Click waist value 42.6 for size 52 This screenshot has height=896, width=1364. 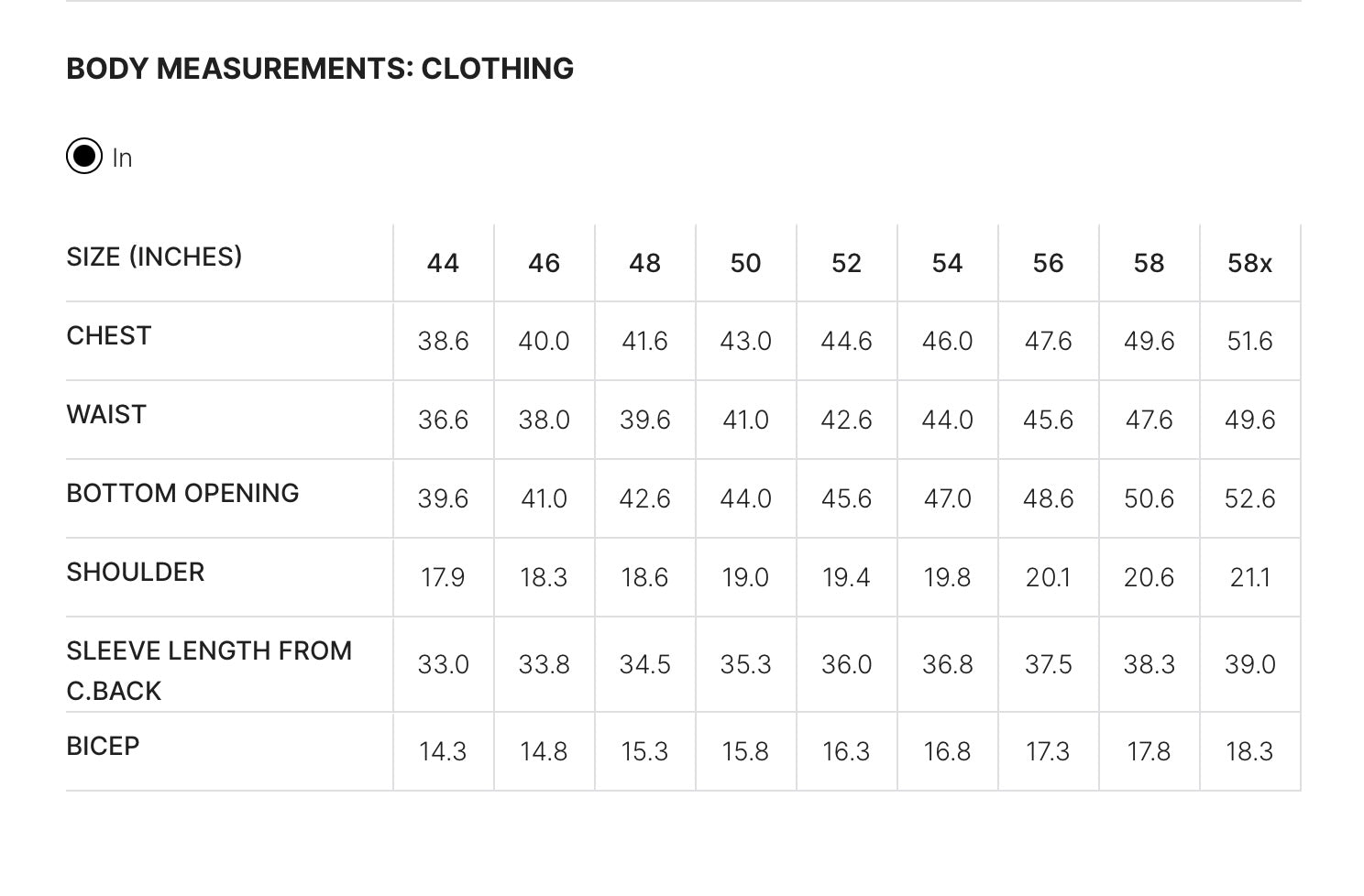pyautogui.click(x=846, y=421)
